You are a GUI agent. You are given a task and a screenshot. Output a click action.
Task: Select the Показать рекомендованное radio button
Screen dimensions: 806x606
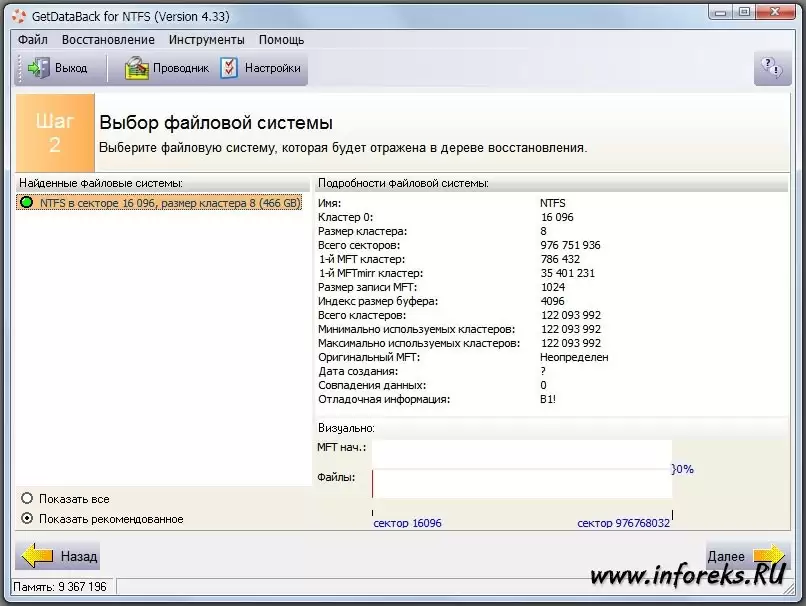[x=27, y=518]
